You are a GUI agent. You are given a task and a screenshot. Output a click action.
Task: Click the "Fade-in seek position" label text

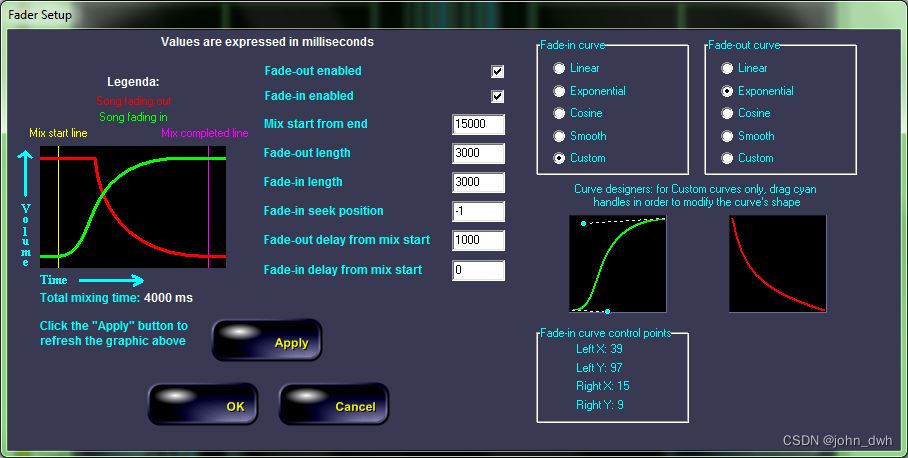pos(323,211)
